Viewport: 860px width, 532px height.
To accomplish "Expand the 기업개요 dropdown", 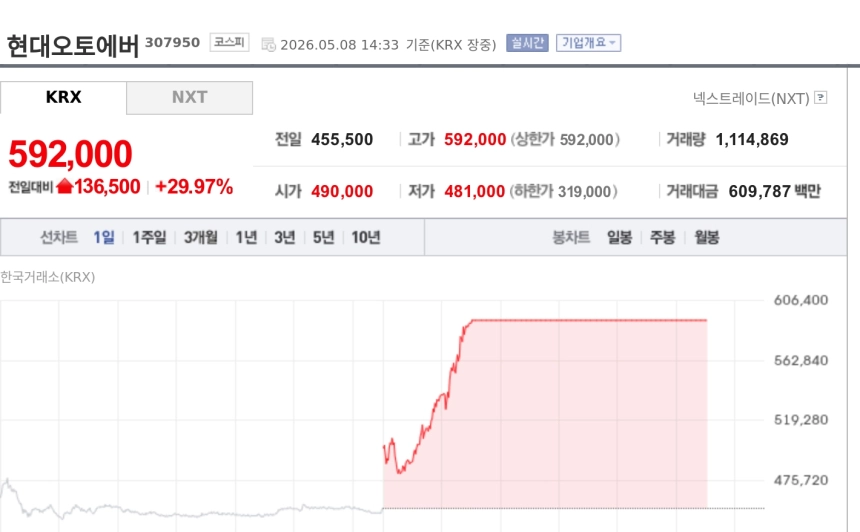I will click(589, 43).
